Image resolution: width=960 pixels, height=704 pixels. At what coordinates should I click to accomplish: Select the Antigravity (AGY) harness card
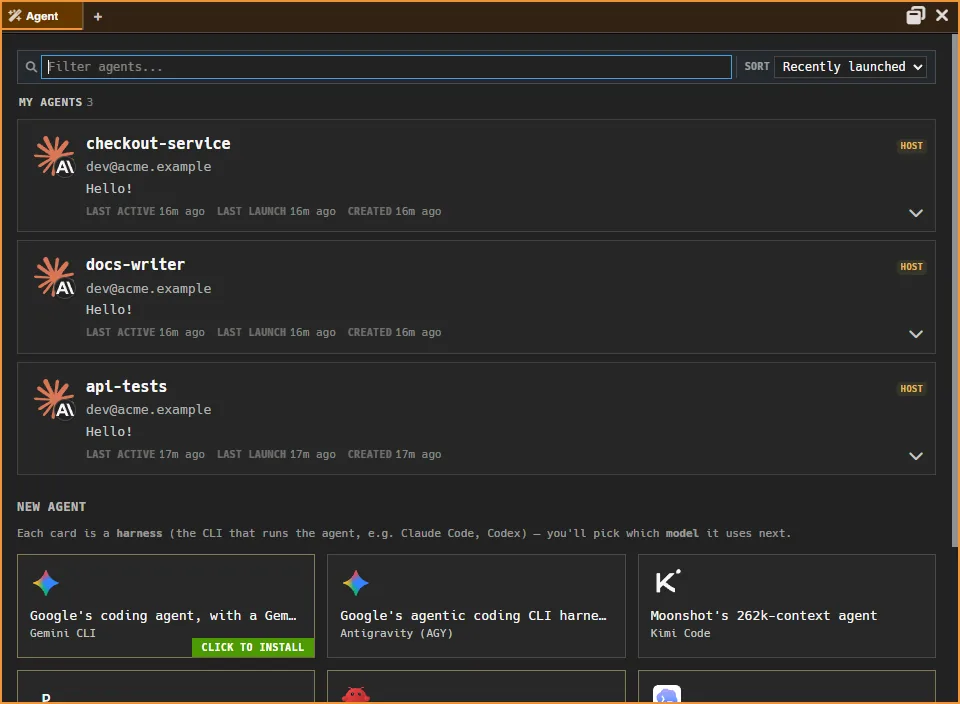click(x=476, y=606)
